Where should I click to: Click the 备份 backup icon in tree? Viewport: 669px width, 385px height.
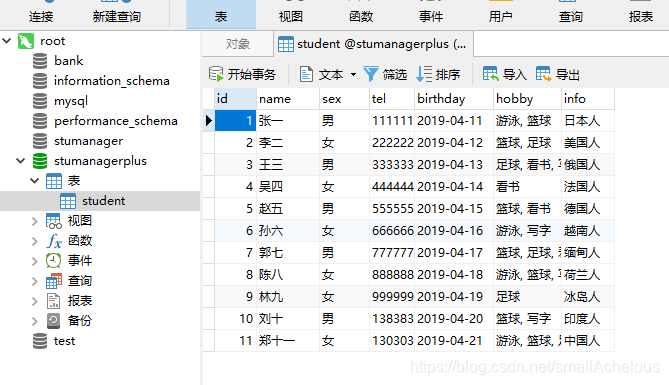54,321
